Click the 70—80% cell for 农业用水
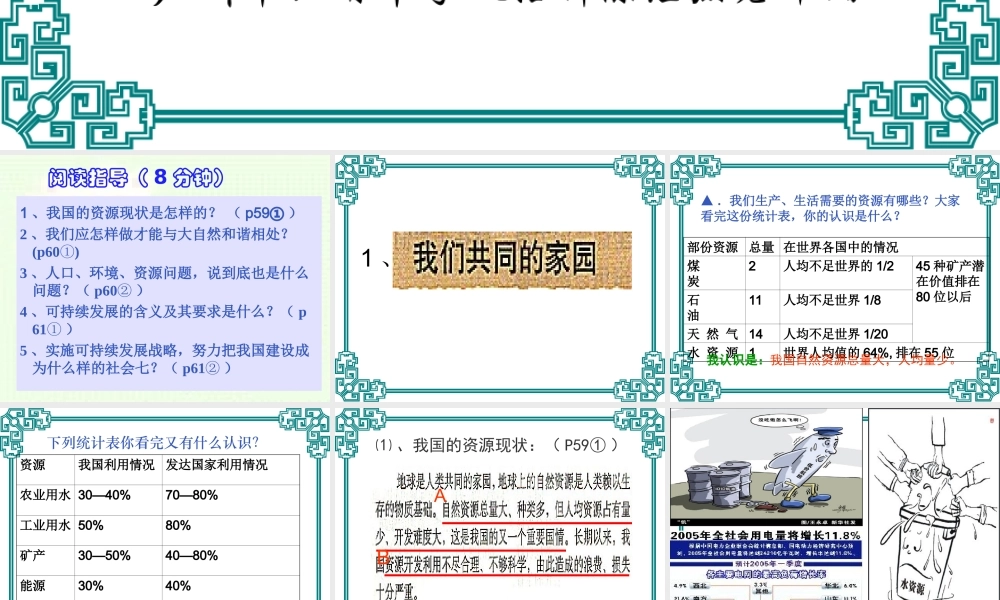This screenshot has height=600, width=1000. (x=191, y=495)
